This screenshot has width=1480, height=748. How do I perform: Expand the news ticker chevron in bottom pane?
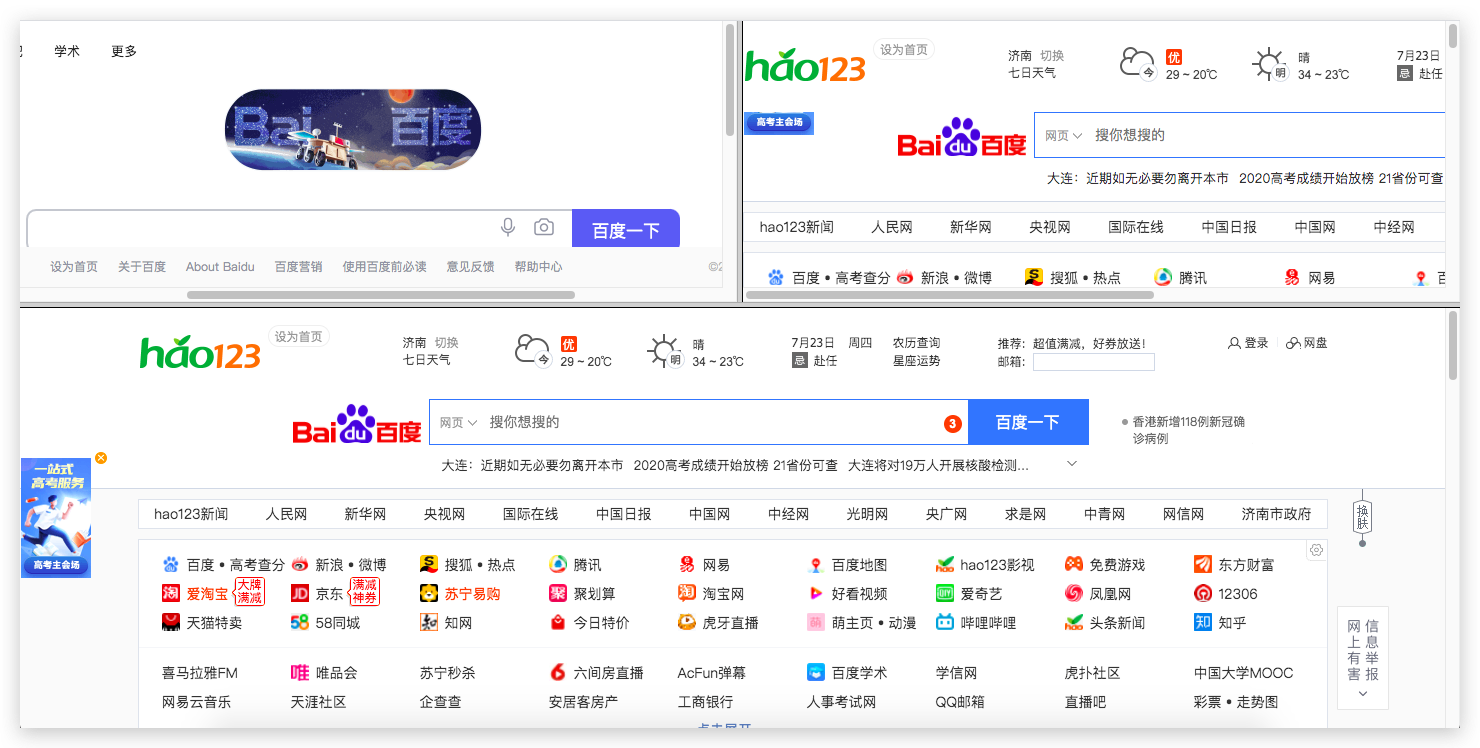(x=1072, y=464)
